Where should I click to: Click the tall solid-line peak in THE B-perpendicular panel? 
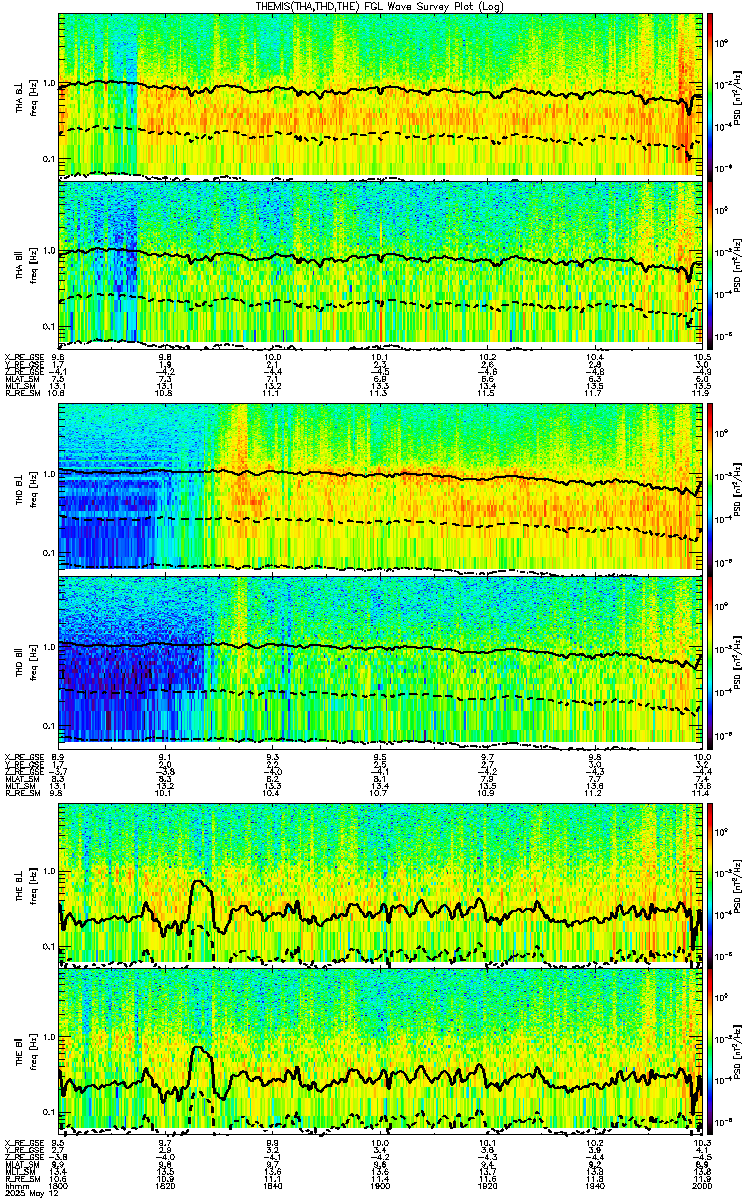201,883
